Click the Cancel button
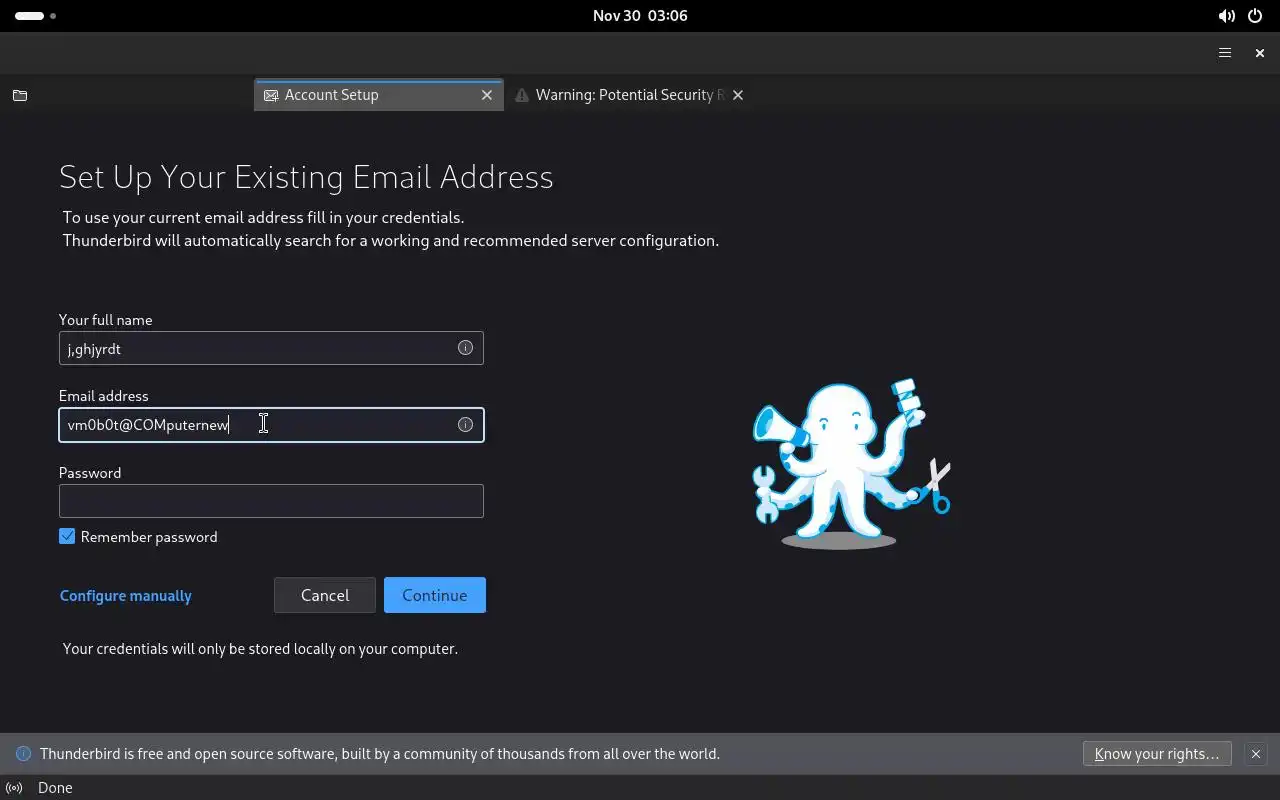Viewport: 1280px width, 800px height. (325, 595)
